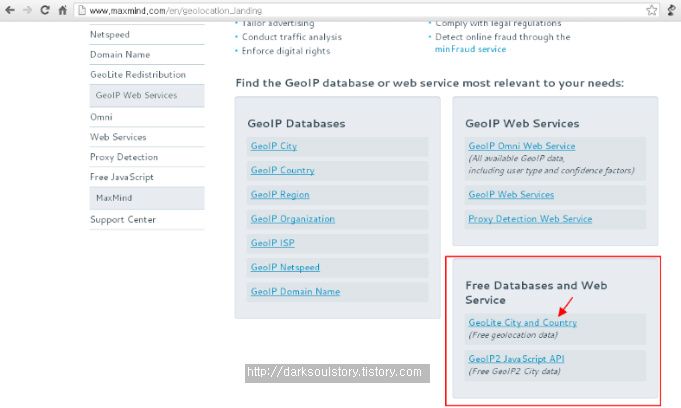
Task: Open the GeoIP Country link
Action: pos(282,170)
